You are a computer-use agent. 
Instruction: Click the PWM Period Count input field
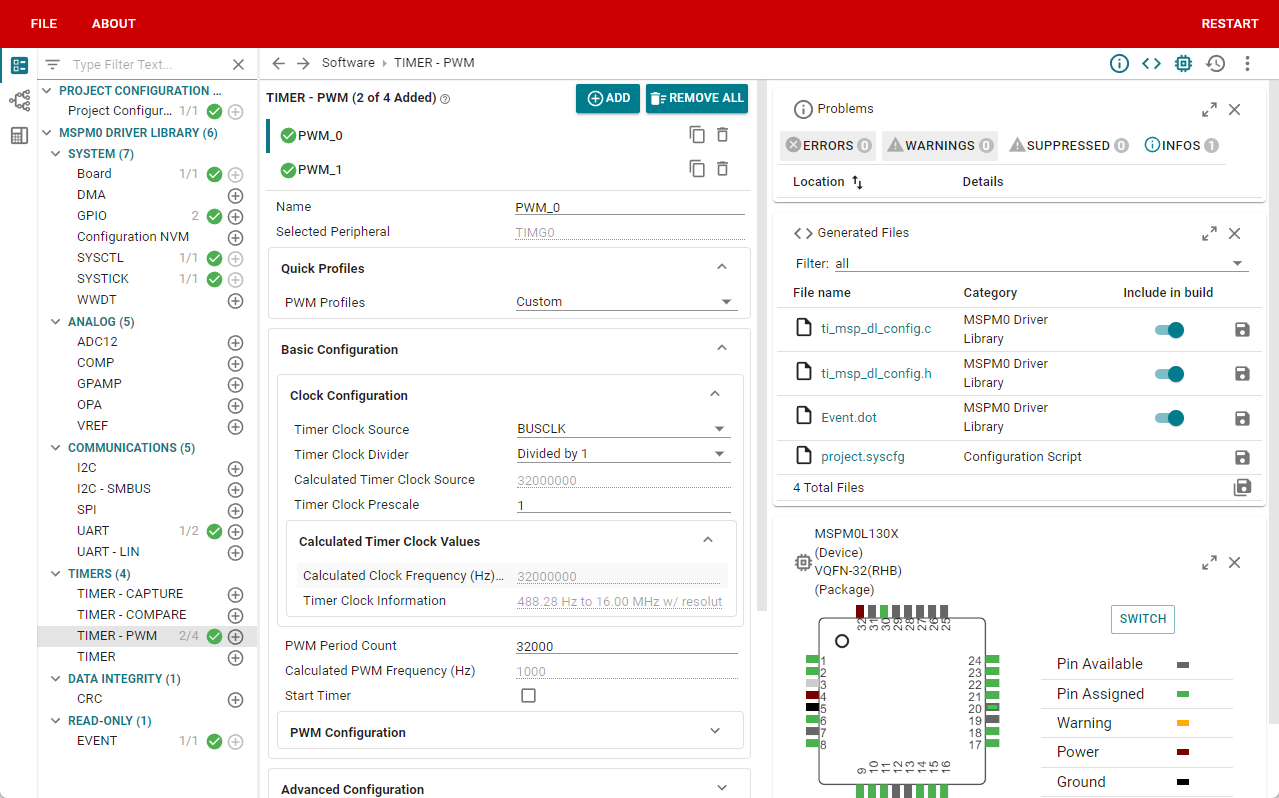coord(625,646)
